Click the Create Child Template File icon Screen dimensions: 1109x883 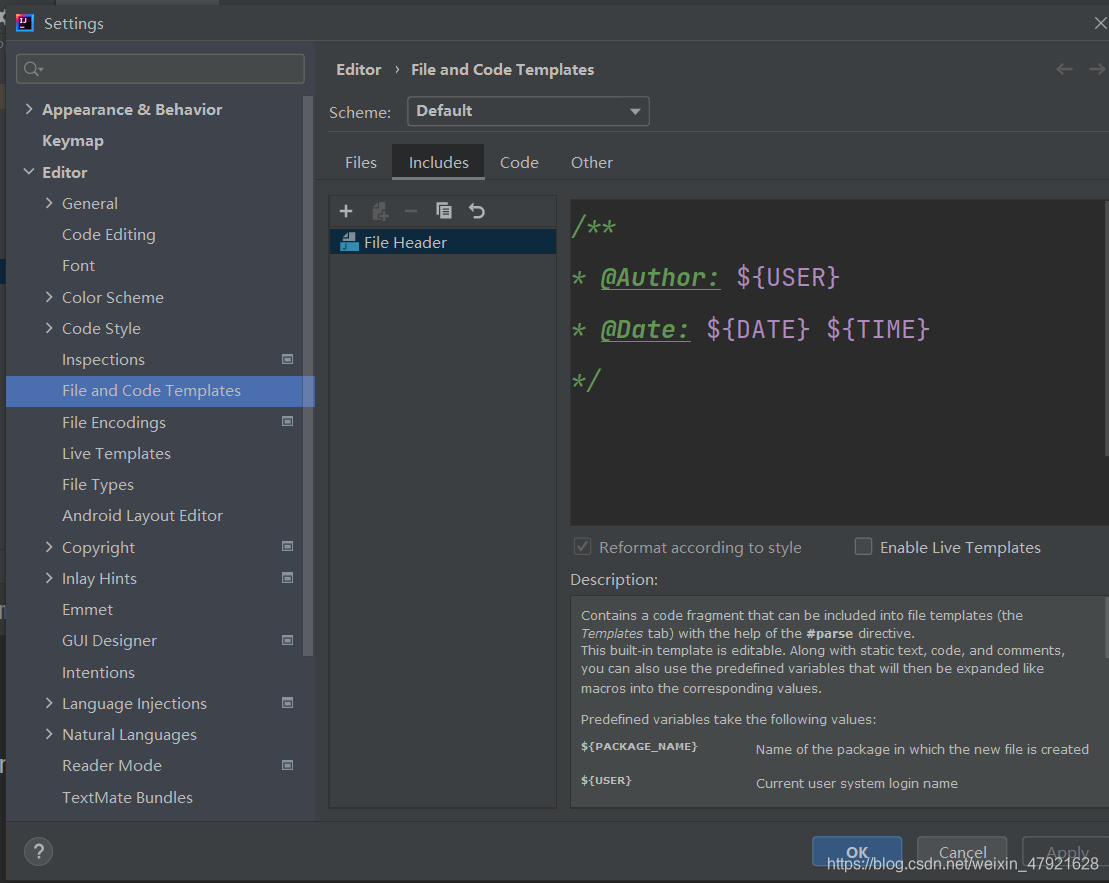380,211
